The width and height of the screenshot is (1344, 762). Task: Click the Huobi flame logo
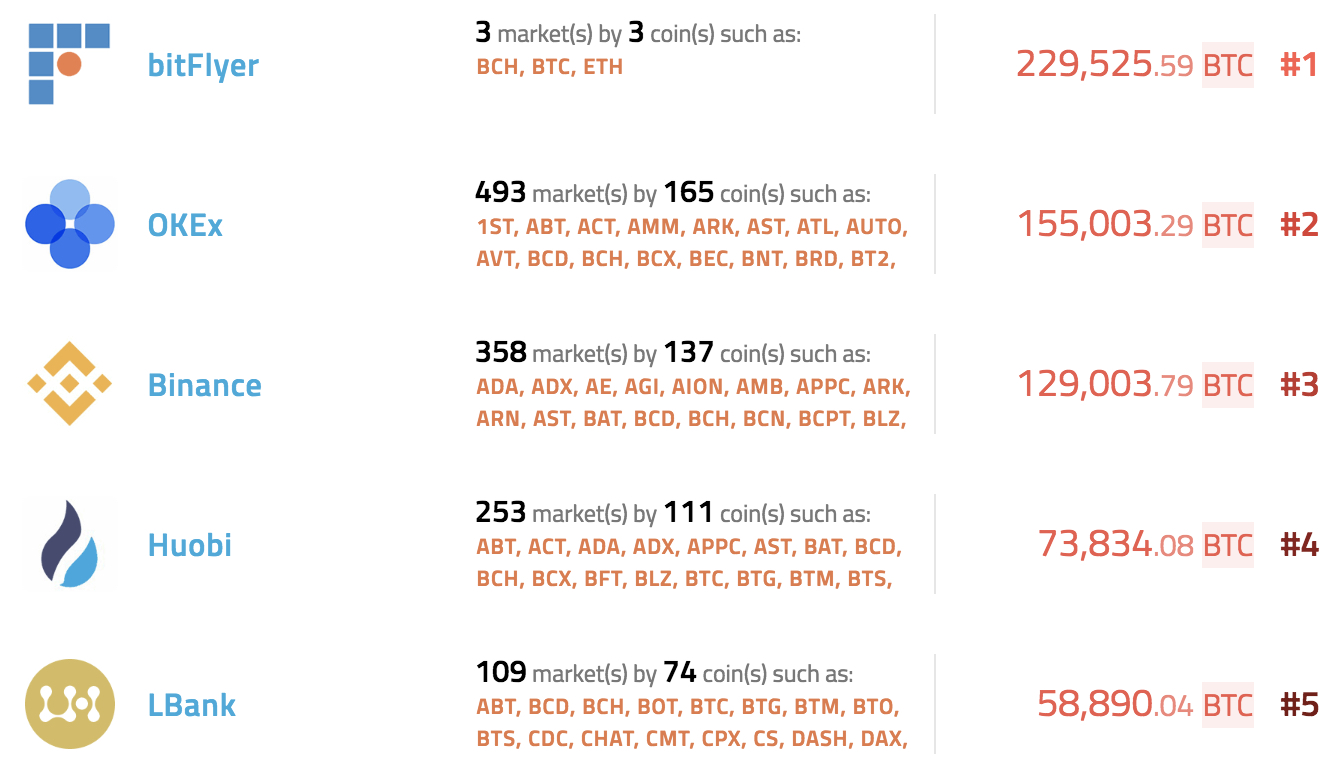tap(69, 544)
